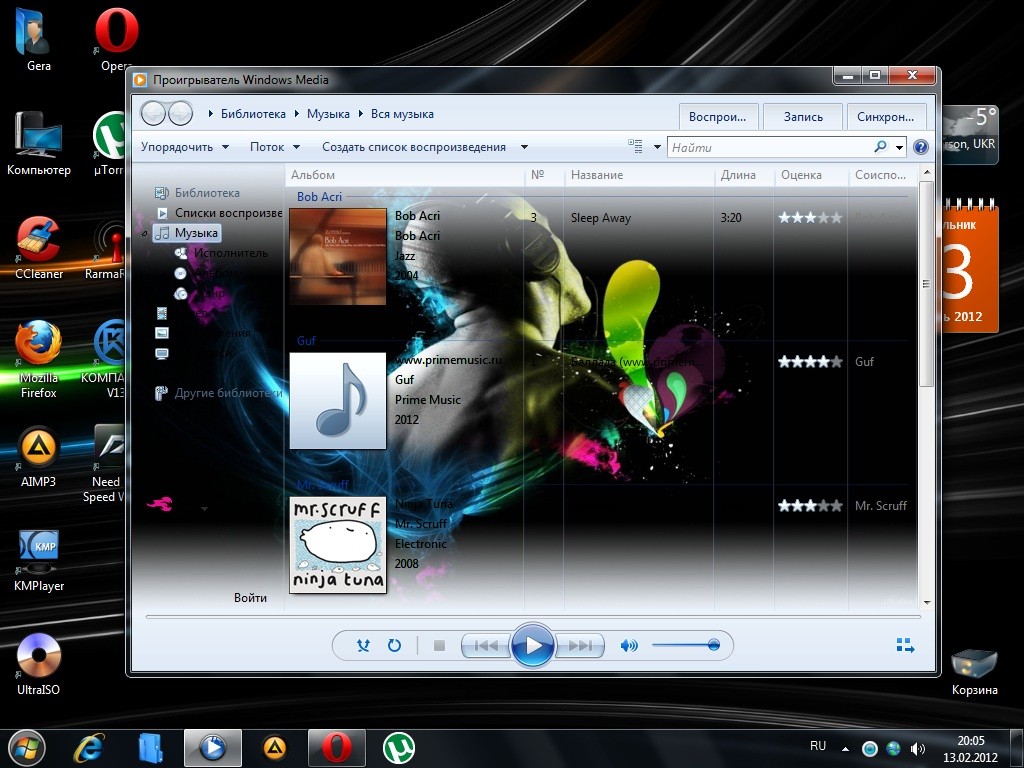Click the RU language indicator in tray

coord(818,746)
